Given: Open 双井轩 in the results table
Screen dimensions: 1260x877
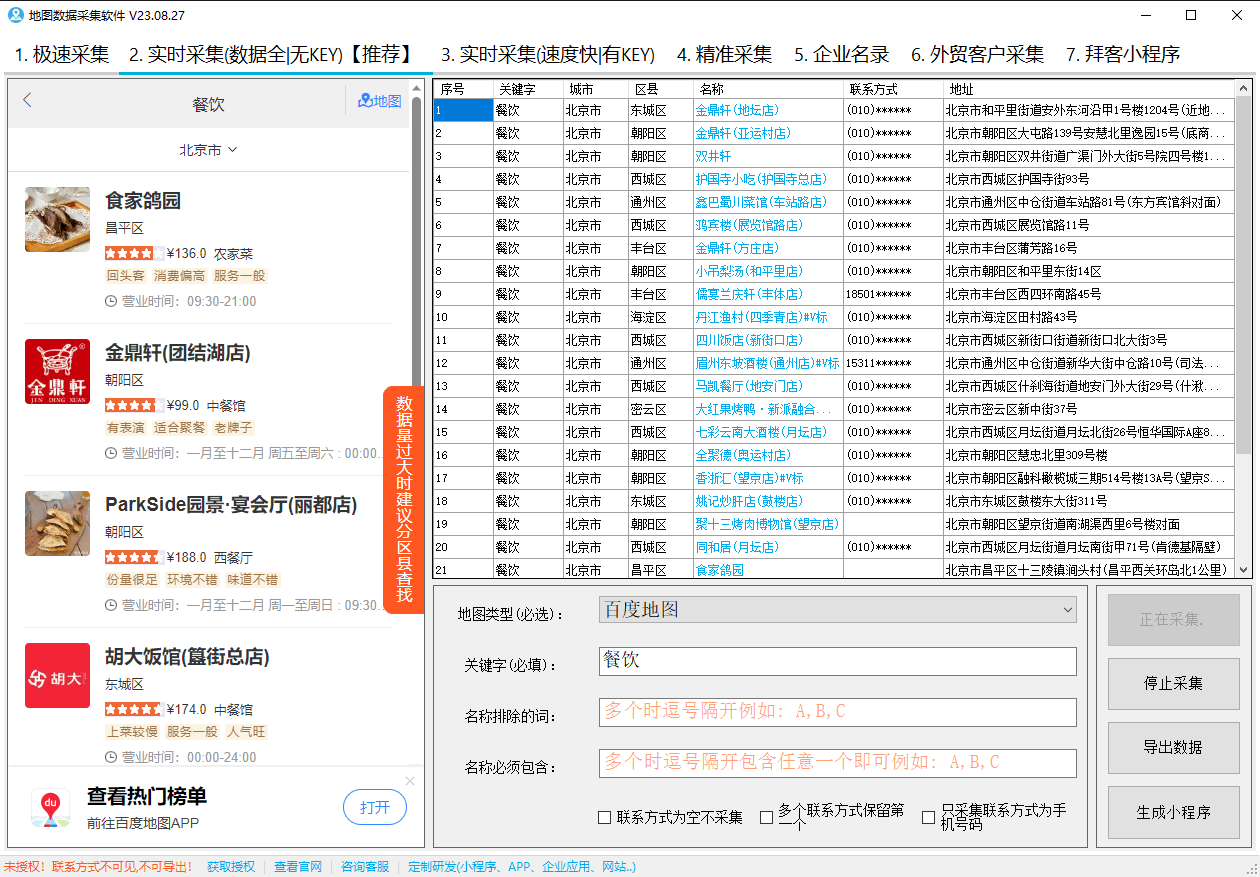Looking at the screenshot, I should click(713, 156).
